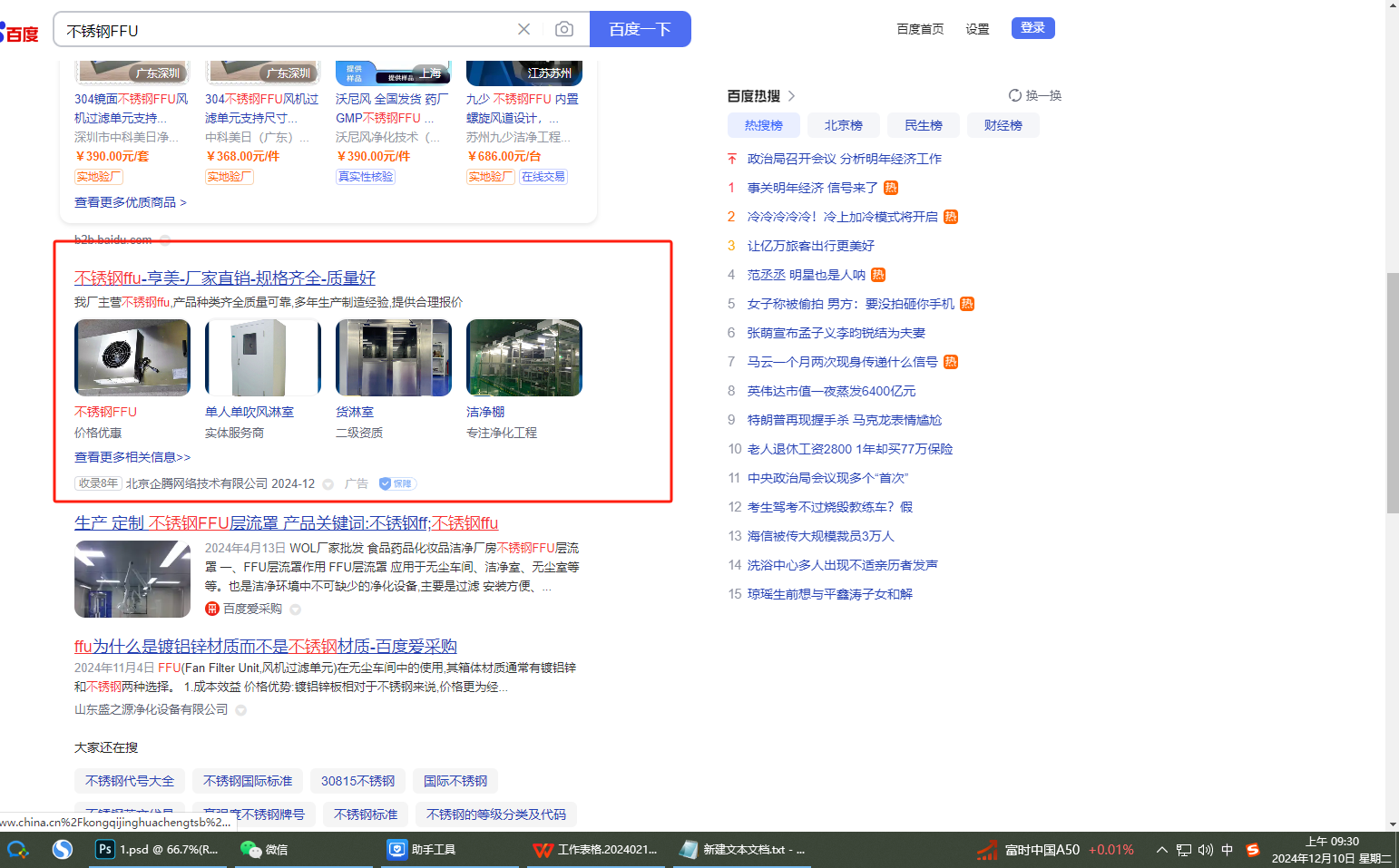Screen dimensions: 1399x868
Task: Open the 不锈钢FFU fan unit thumbnail
Action: (132, 357)
